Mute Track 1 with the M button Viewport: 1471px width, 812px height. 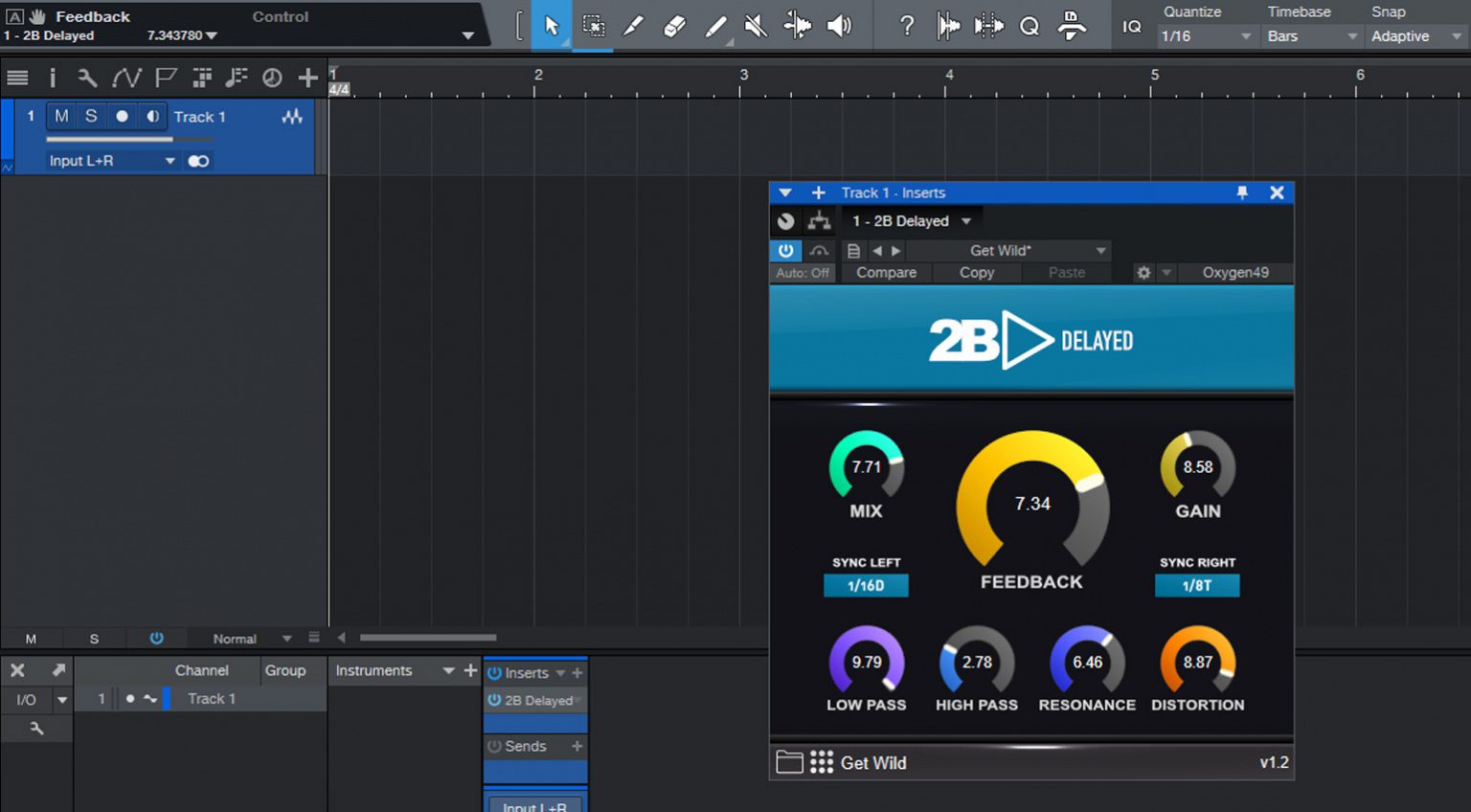tap(60, 116)
